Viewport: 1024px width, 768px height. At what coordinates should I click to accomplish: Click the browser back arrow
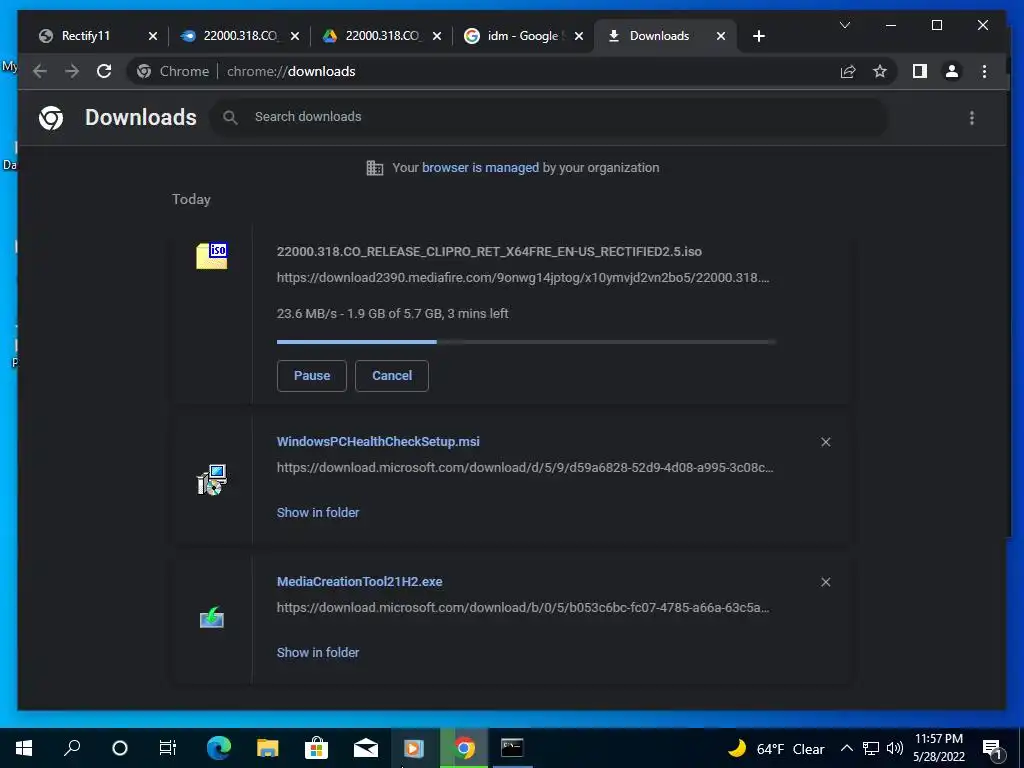[40, 71]
